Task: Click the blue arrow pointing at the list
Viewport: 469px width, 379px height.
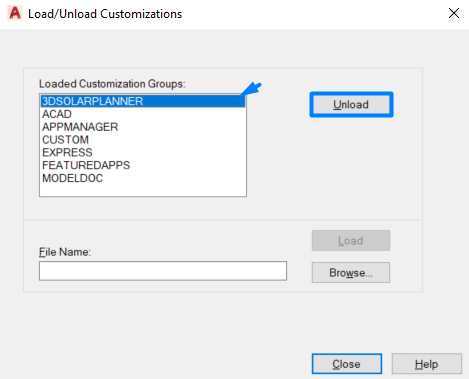Action: pos(251,89)
